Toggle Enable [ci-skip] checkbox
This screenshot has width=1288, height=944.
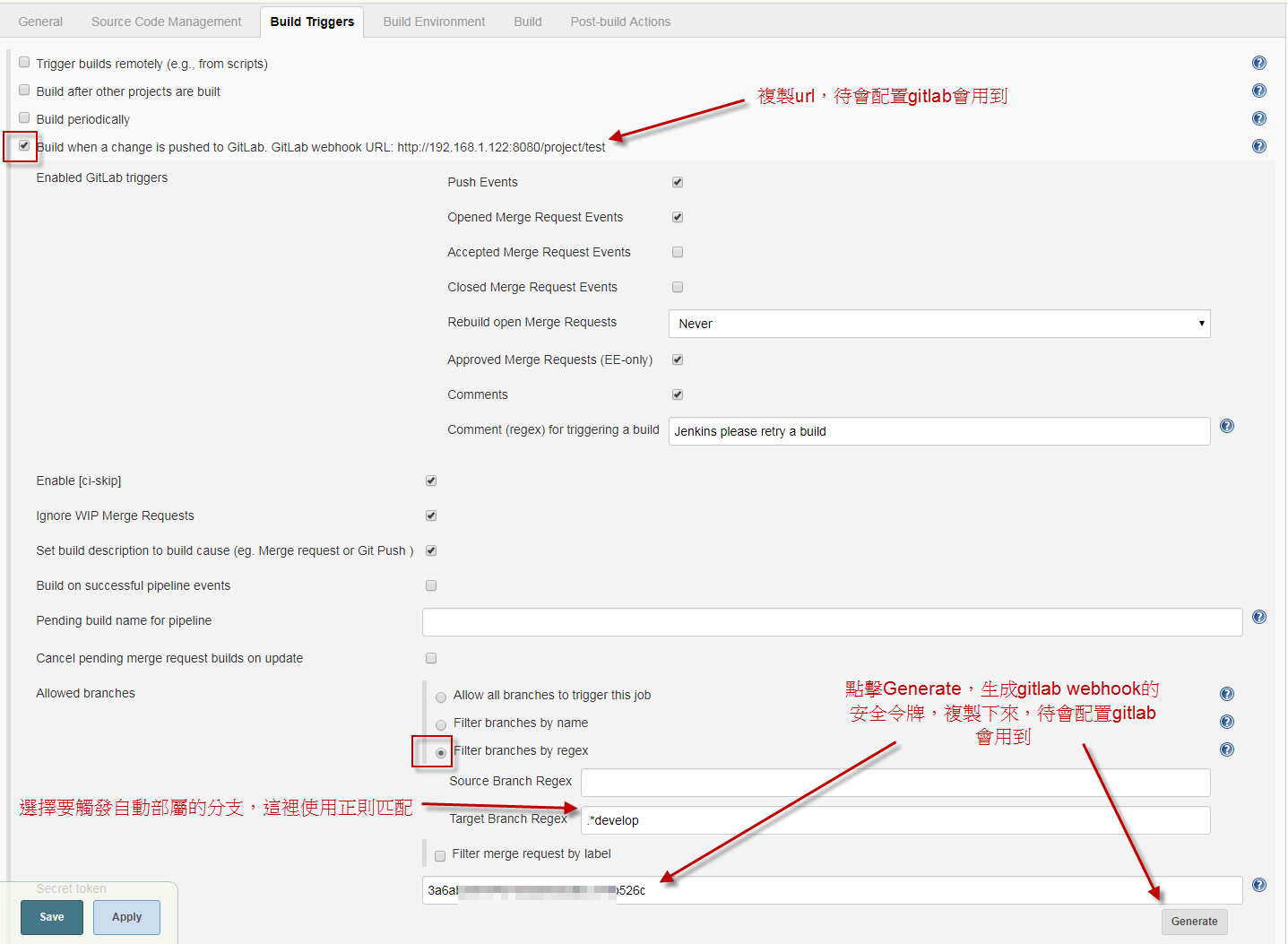pos(431,481)
